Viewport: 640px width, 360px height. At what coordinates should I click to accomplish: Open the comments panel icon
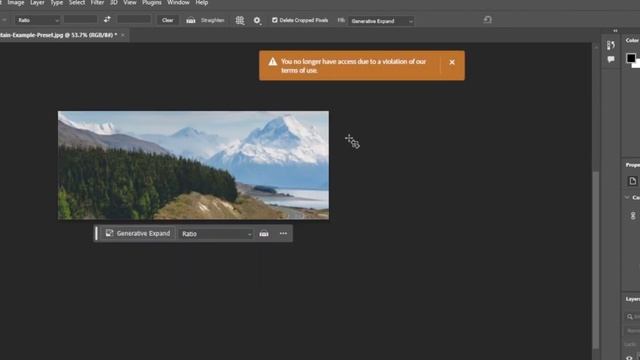[x=611, y=59]
